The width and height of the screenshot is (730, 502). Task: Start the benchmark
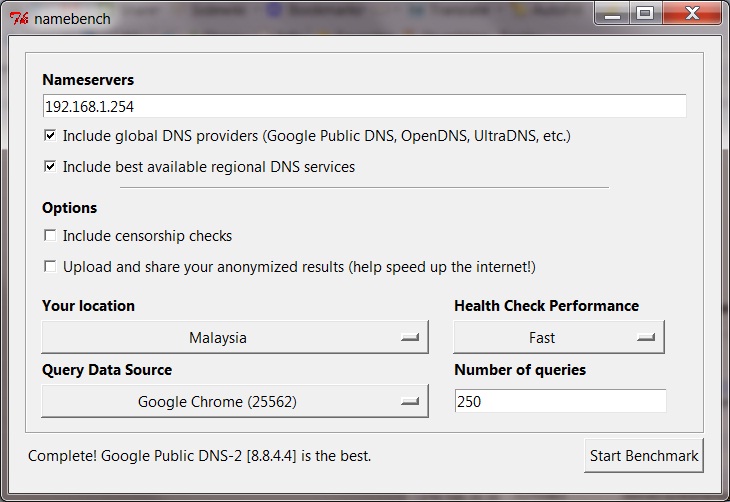pos(644,455)
